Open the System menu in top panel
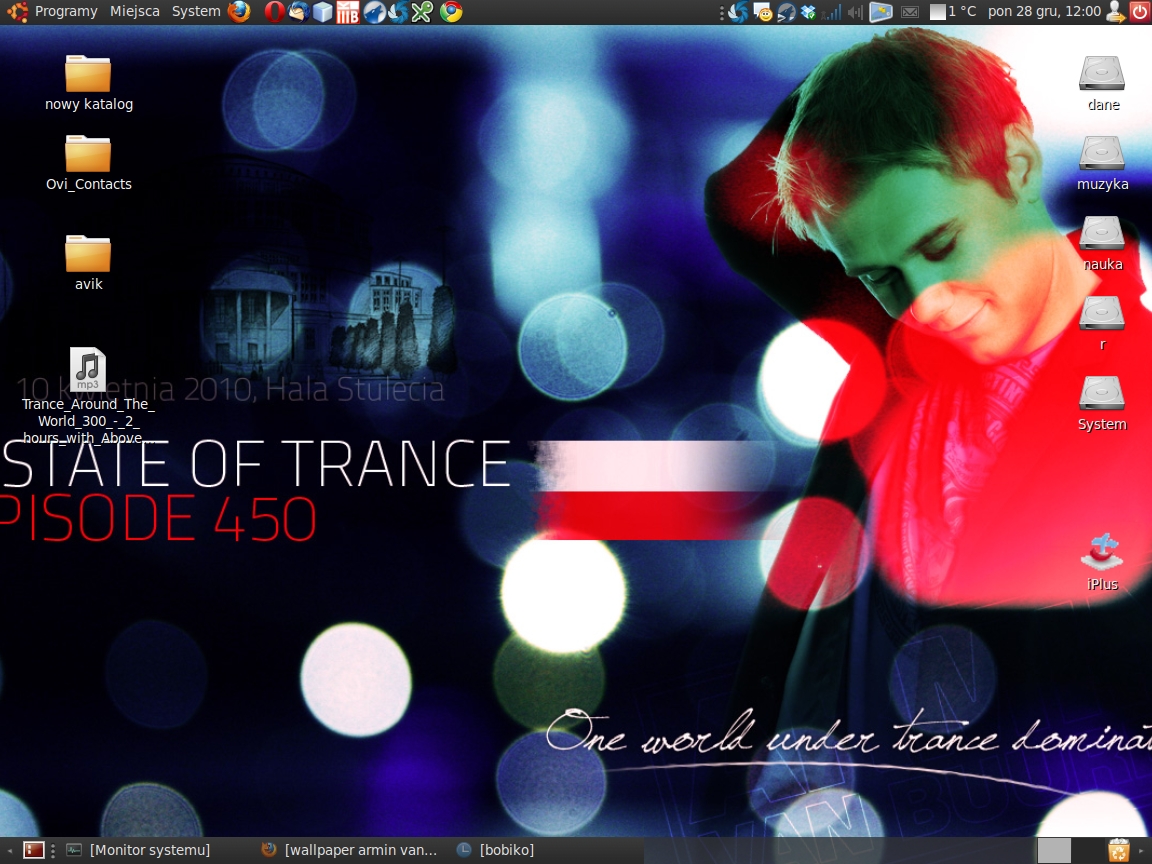This screenshot has height=864, width=1152. (x=195, y=11)
